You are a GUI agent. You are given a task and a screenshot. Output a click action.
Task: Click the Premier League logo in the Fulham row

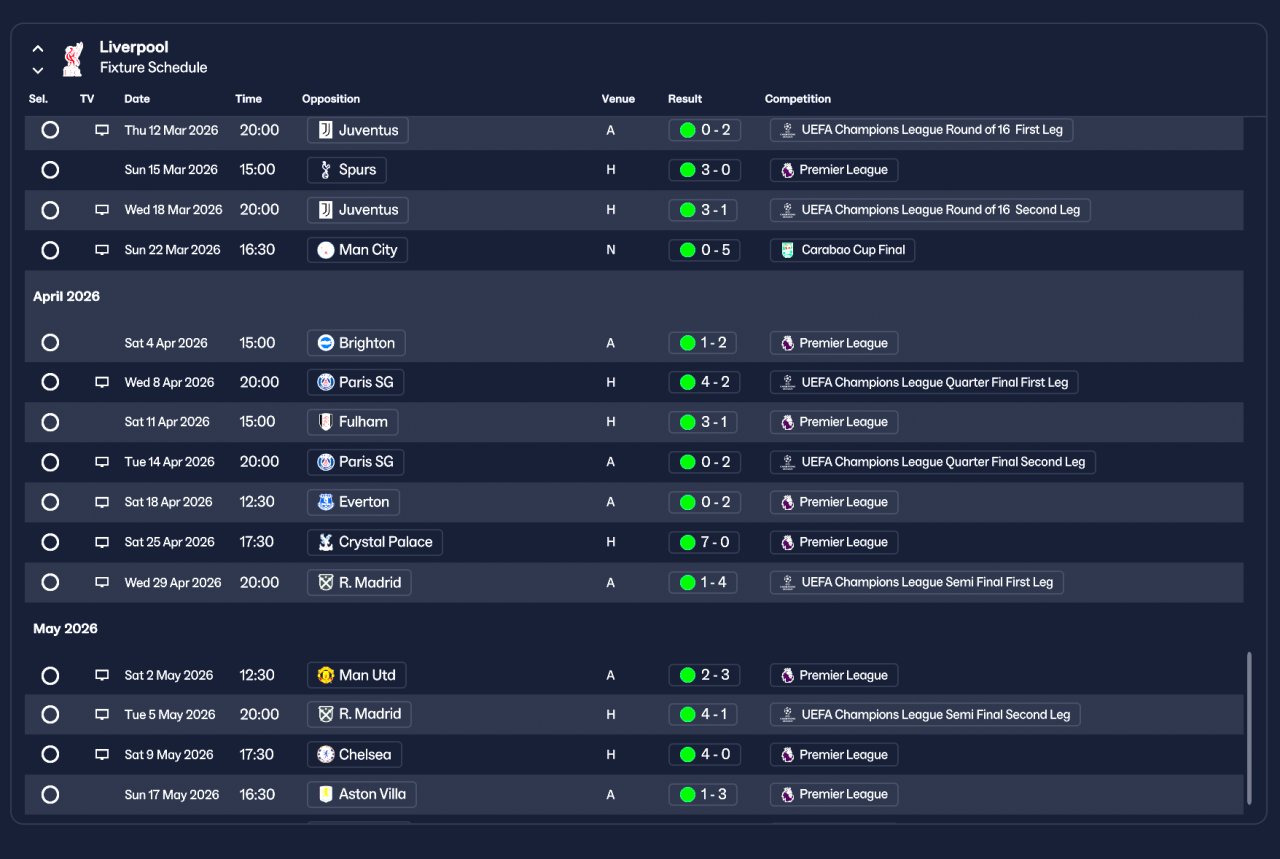(x=788, y=422)
